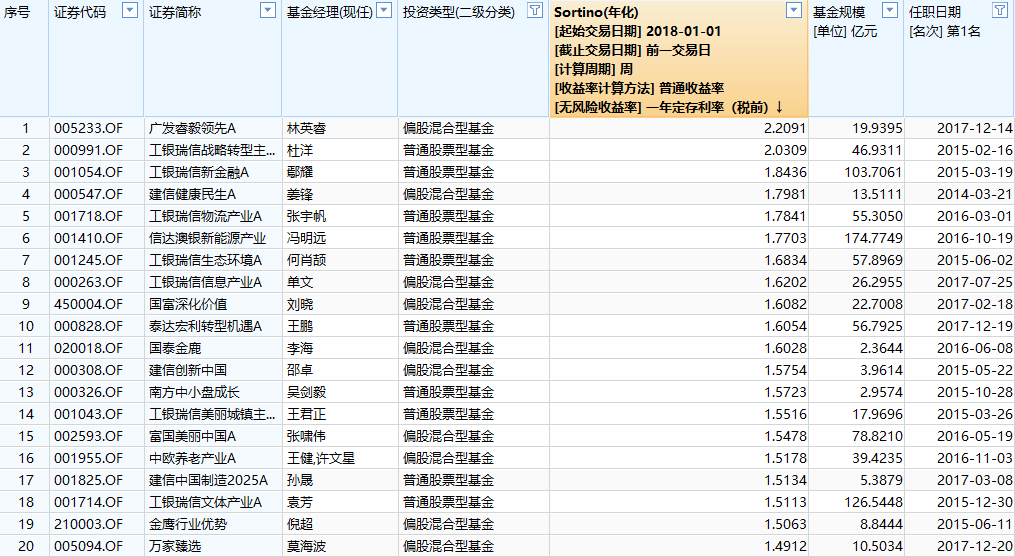Open dropdown arrow on 基金规模 column
The height and width of the screenshot is (557, 1015).
[x=891, y=10]
